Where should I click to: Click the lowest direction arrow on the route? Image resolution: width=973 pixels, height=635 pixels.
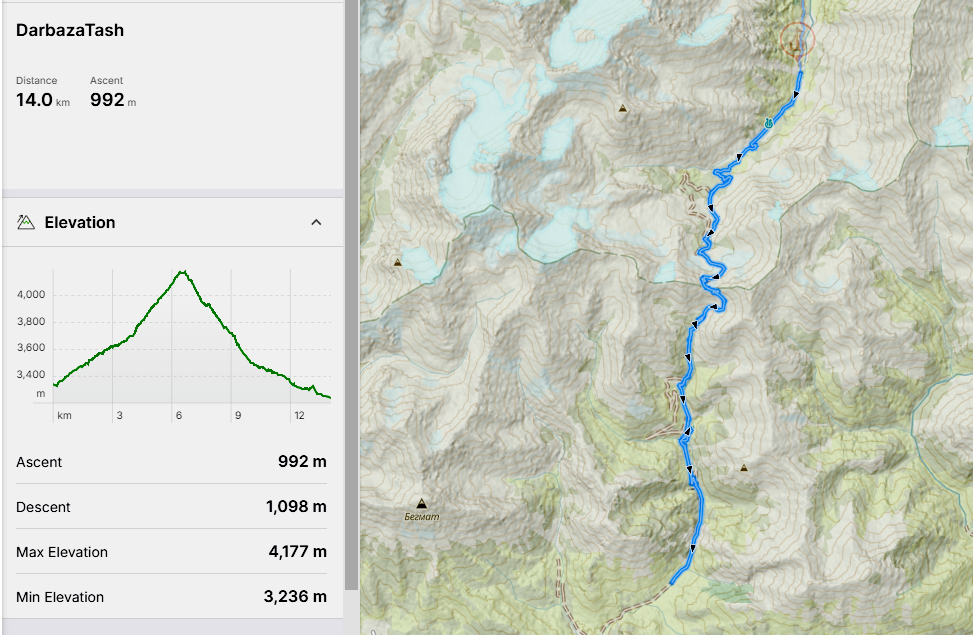tap(693, 547)
